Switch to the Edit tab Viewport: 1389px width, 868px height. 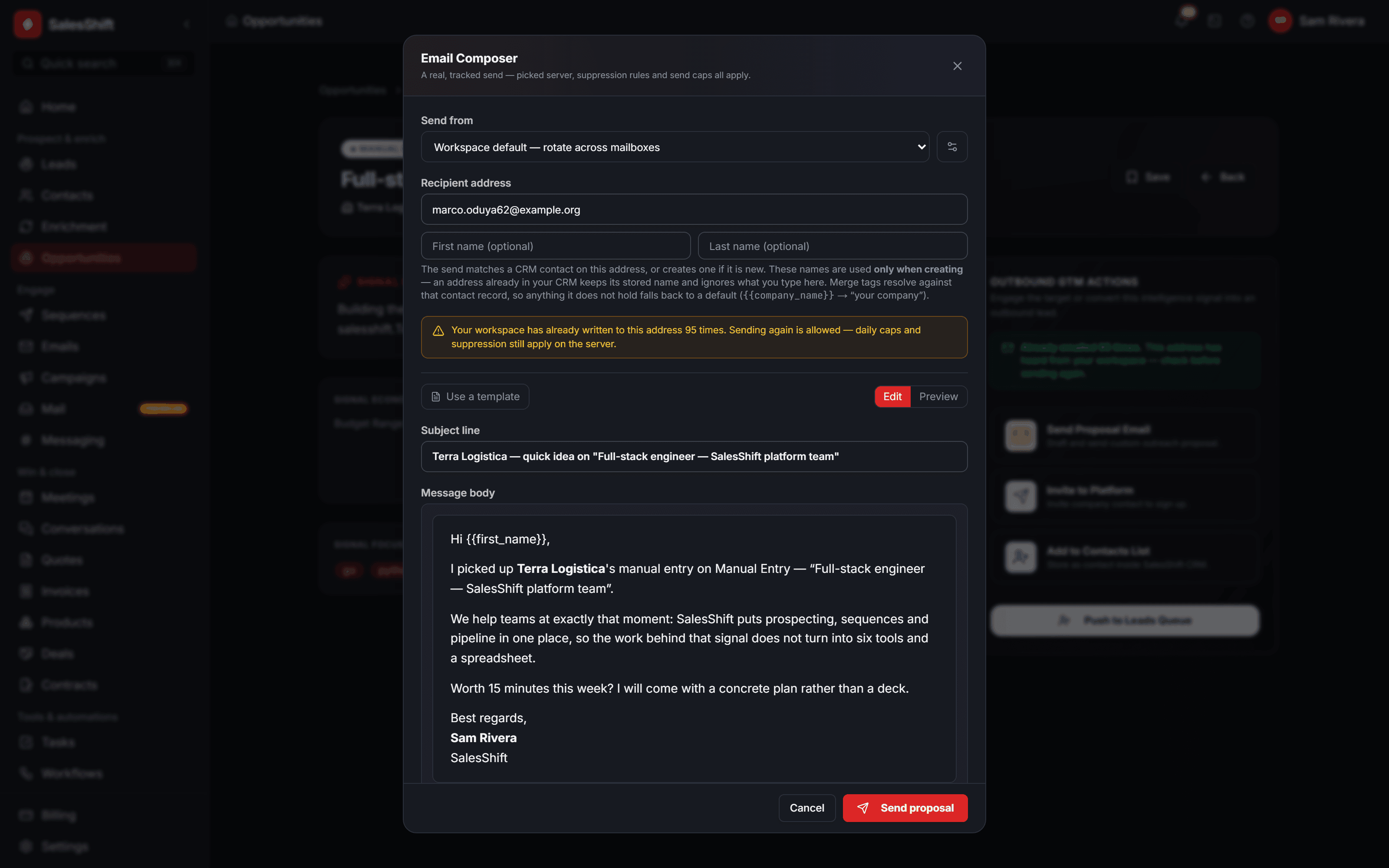point(892,397)
